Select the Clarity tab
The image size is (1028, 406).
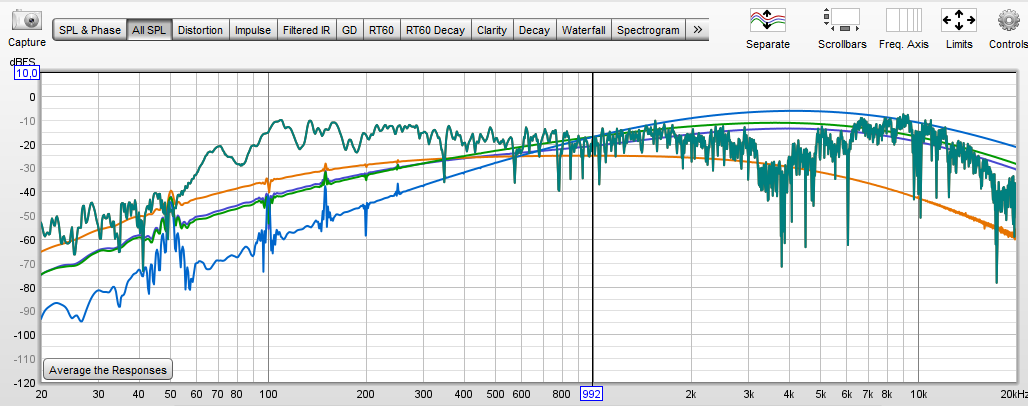491,30
